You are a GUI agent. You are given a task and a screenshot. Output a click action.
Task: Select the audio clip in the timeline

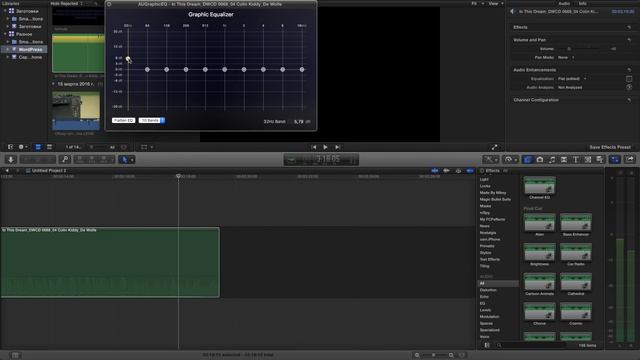click(110, 262)
